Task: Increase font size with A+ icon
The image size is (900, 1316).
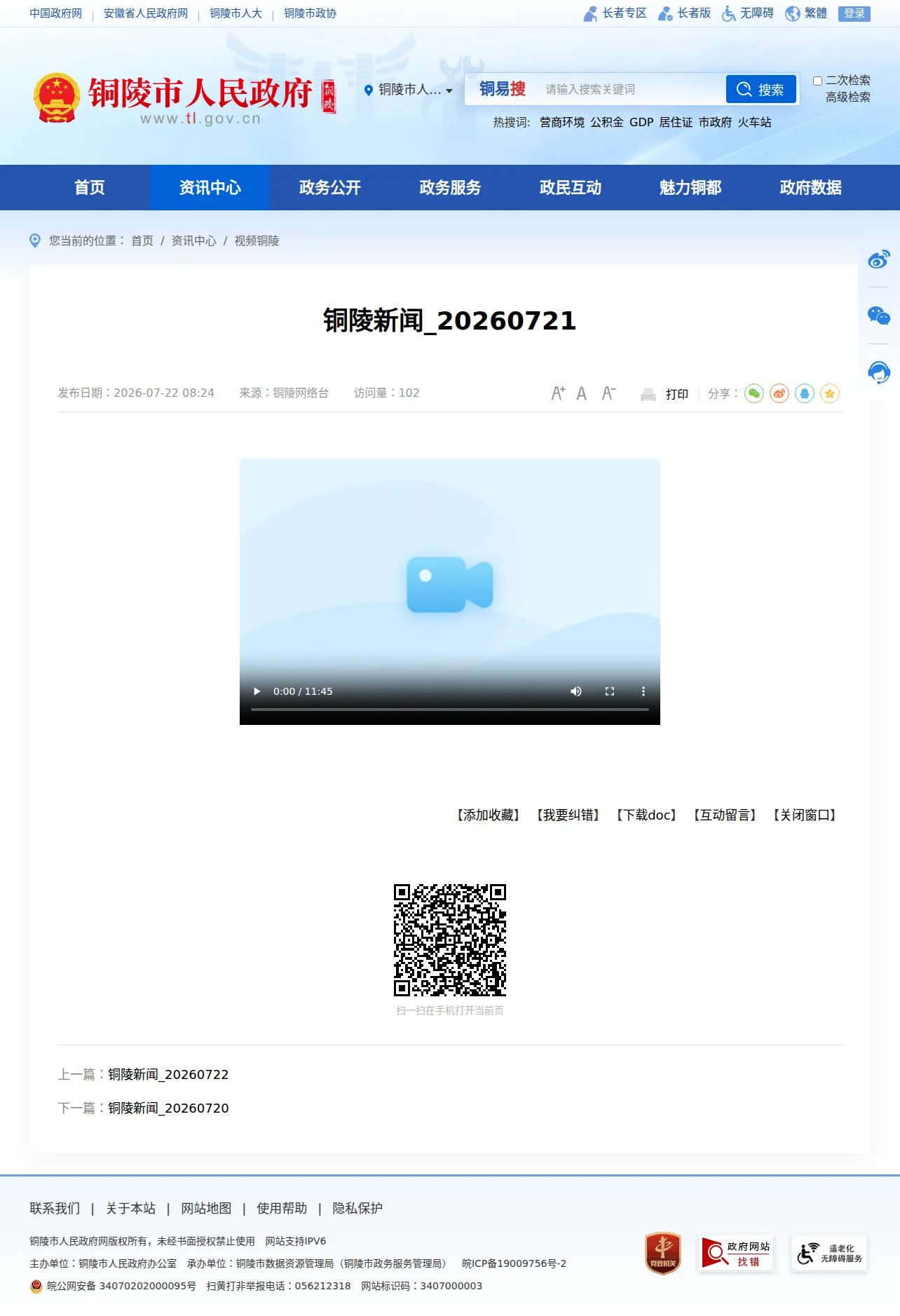Action: click(x=558, y=393)
